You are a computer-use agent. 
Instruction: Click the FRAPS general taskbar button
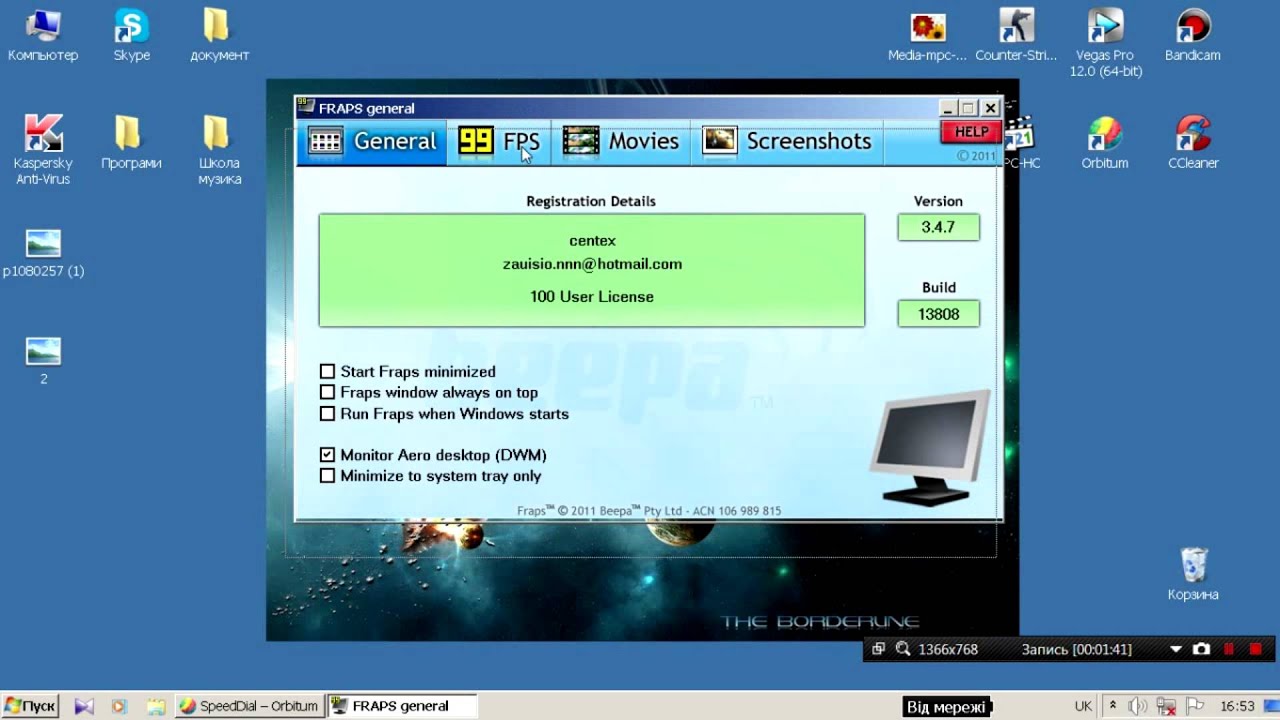(401, 706)
